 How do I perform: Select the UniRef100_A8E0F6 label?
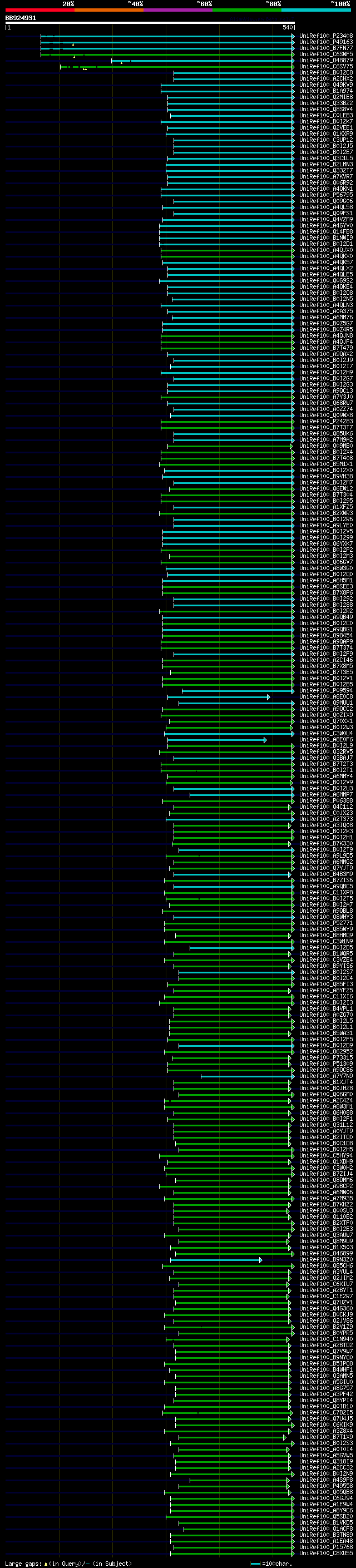(x=326, y=739)
